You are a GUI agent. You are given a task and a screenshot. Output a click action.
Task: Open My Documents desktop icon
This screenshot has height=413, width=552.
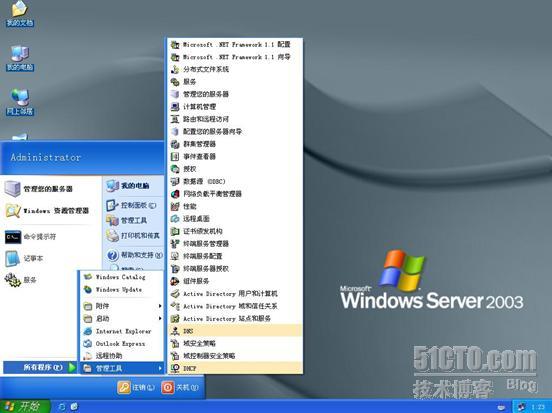point(20,14)
